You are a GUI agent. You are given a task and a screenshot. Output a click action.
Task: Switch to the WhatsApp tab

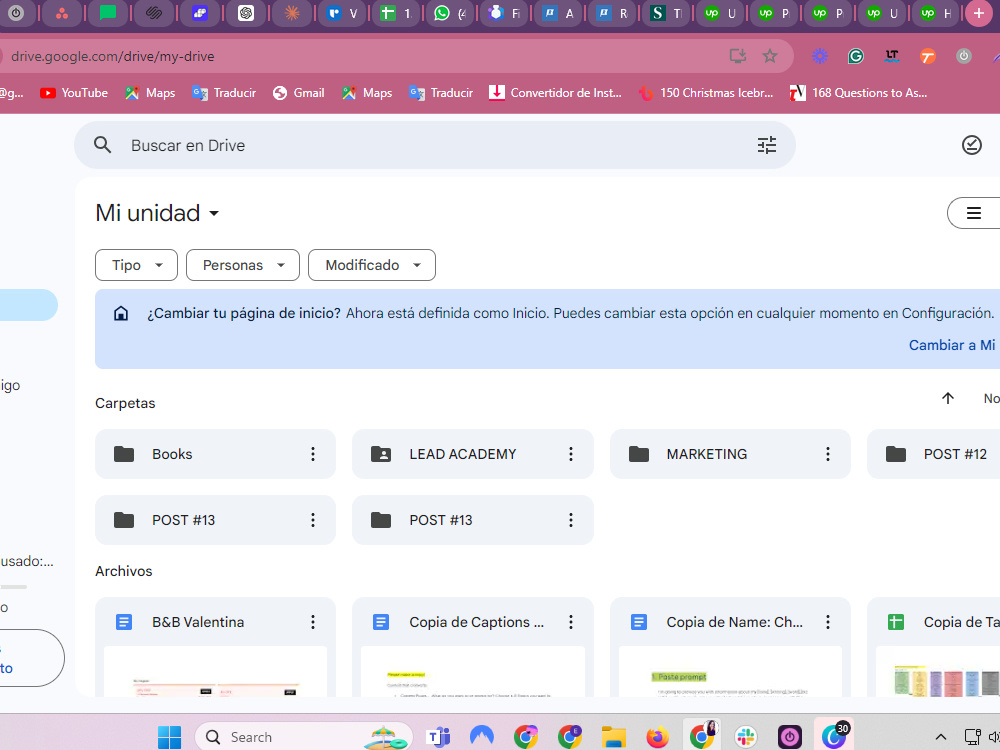tap(449, 13)
